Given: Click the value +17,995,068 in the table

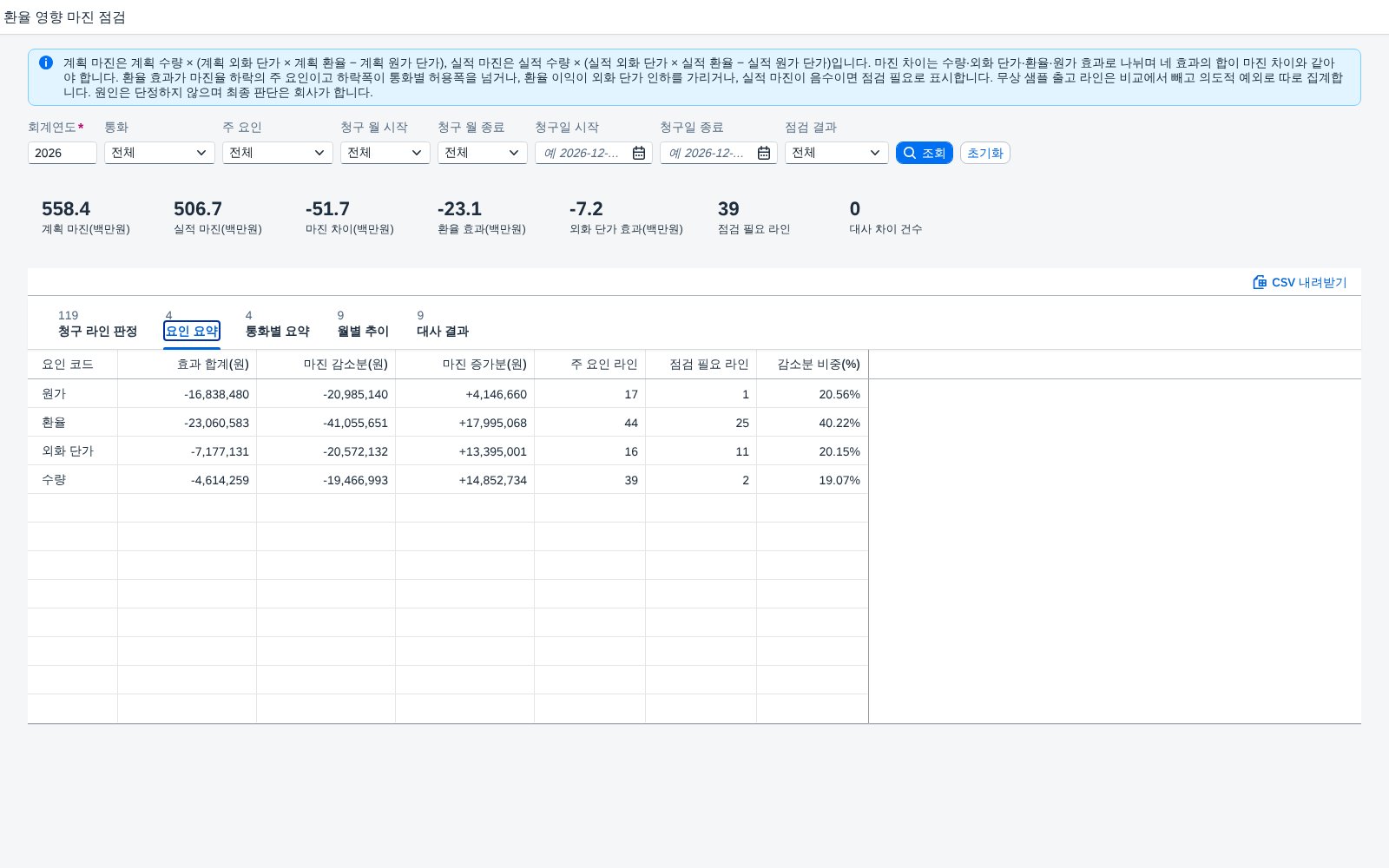Looking at the screenshot, I should [x=492, y=423].
